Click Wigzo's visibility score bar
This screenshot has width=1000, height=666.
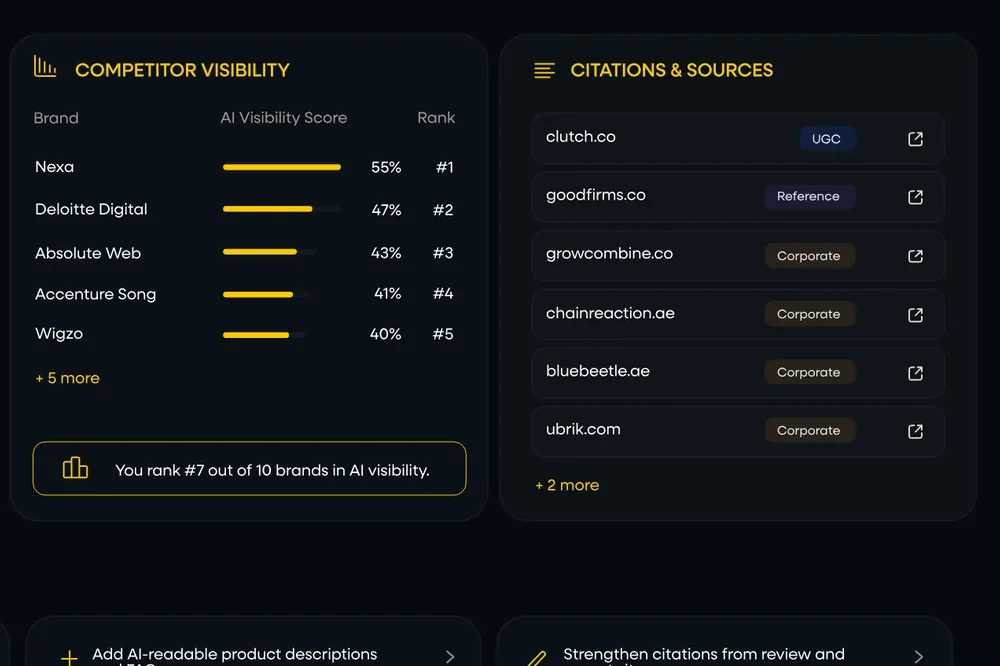(264, 334)
